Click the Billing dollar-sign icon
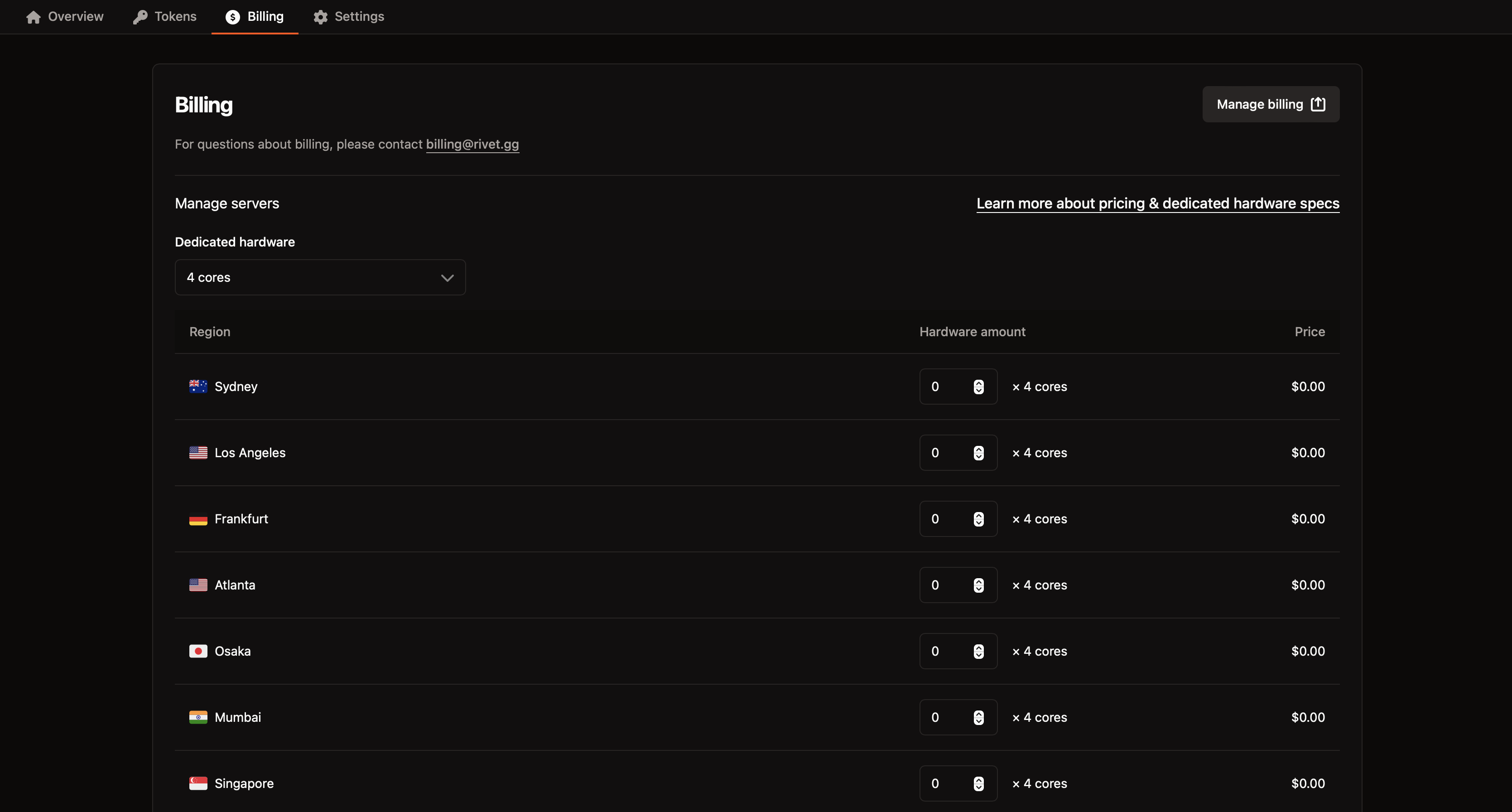 pyautogui.click(x=232, y=17)
